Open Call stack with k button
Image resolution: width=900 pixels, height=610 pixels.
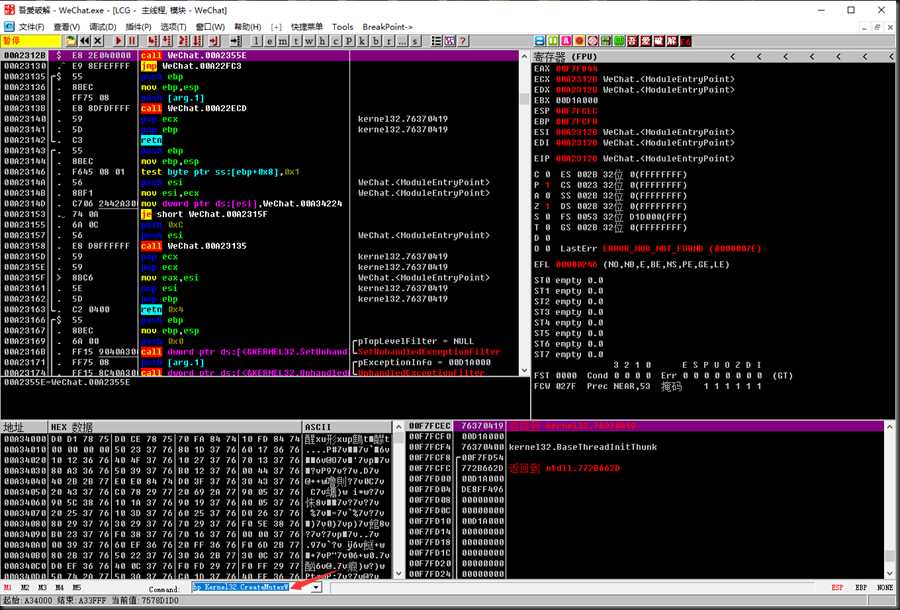tap(362, 41)
